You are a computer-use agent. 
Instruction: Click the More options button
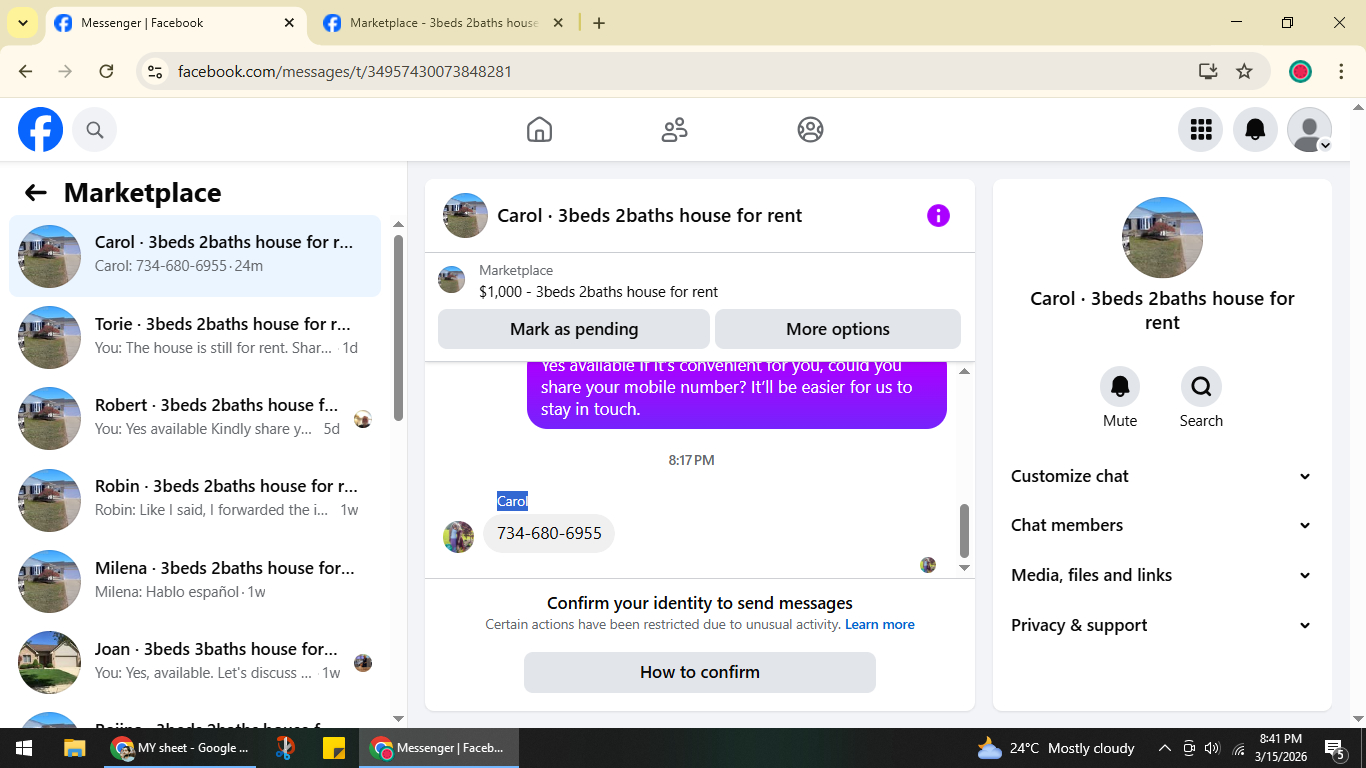coord(838,329)
